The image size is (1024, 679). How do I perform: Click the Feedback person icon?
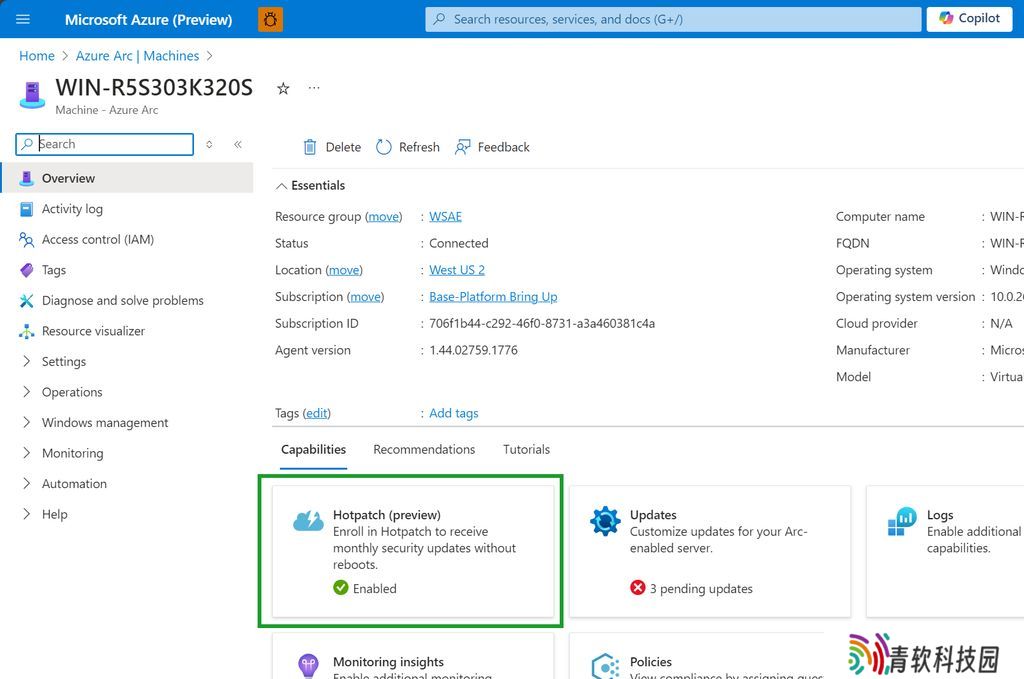tap(462, 147)
